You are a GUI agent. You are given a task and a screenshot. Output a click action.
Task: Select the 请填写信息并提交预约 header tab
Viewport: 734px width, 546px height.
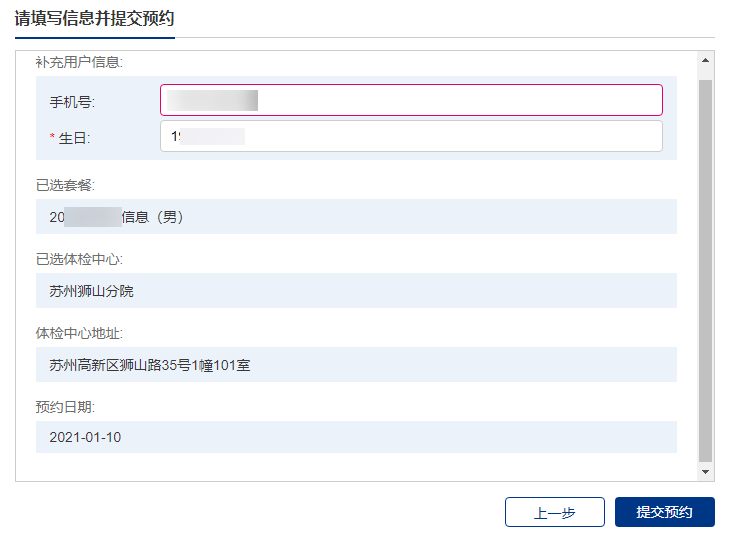[x=94, y=18]
